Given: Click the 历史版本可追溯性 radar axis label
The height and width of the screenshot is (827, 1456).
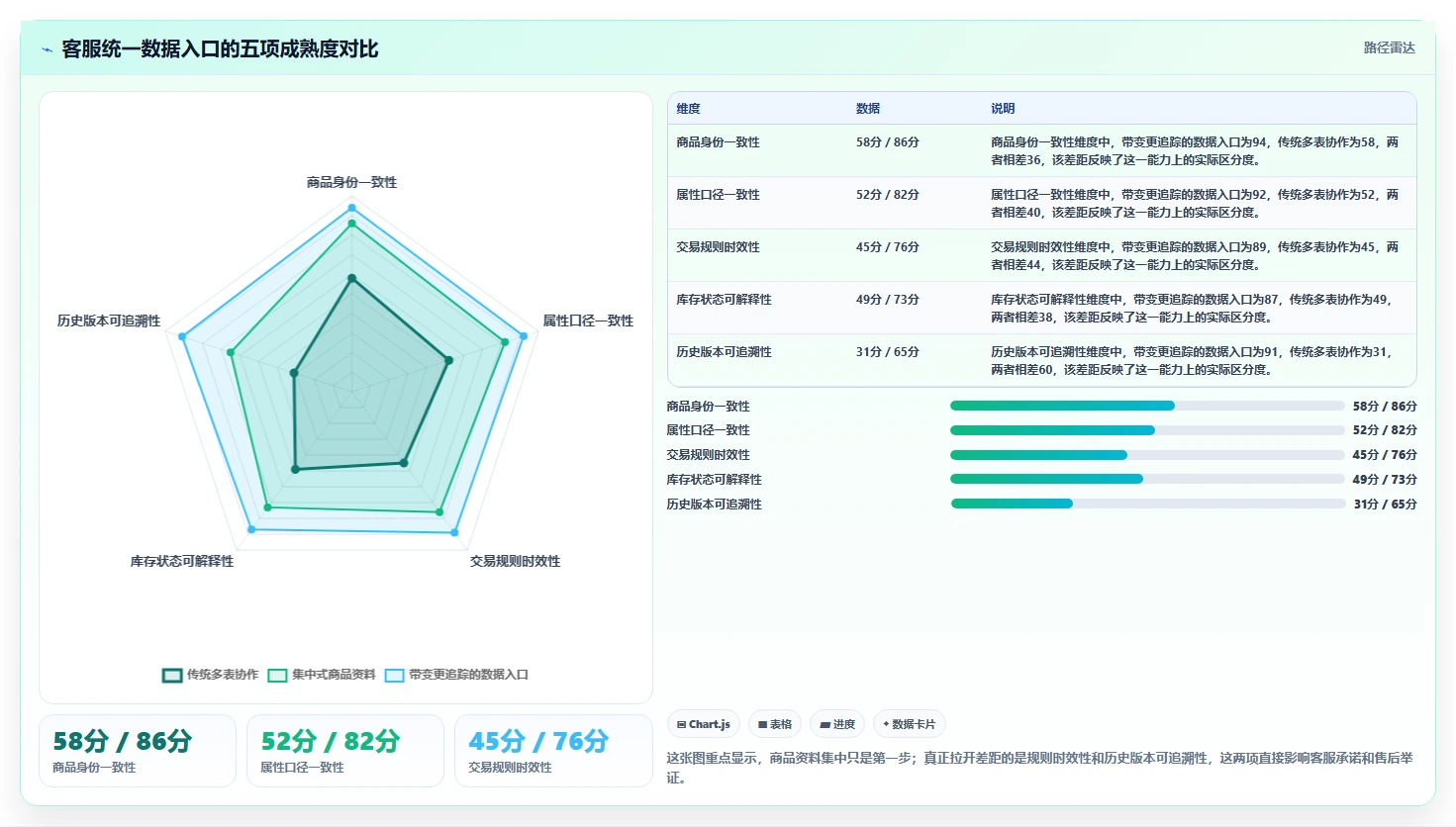Looking at the screenshot, I should [109, 321].
